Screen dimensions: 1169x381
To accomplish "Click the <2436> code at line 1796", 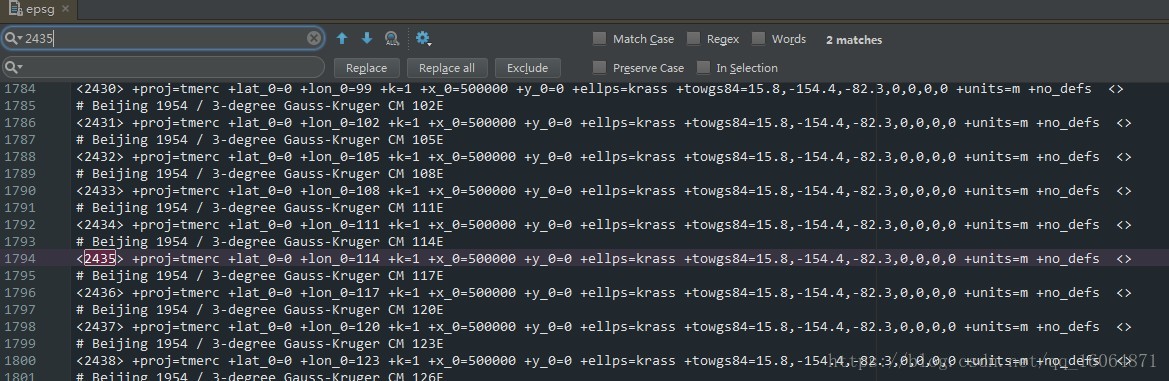I will click(100, 293).
